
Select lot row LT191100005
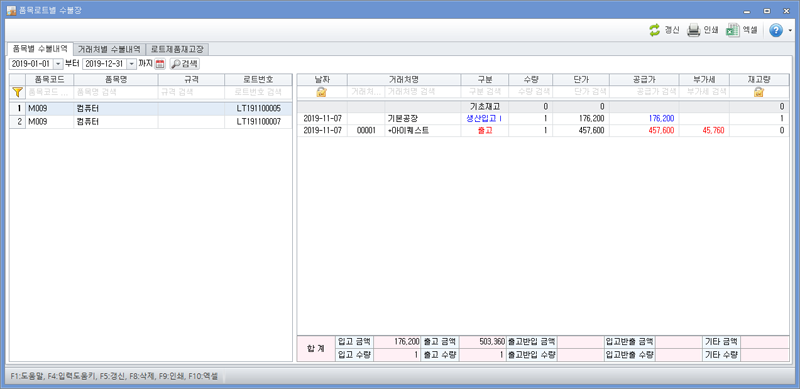(x=151, y=109)
